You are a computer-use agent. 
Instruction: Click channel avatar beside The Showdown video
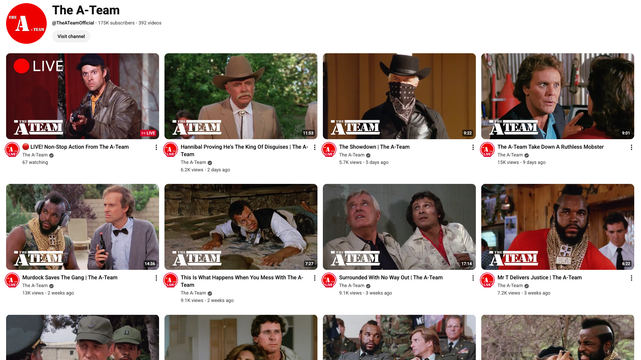point(329,150)
